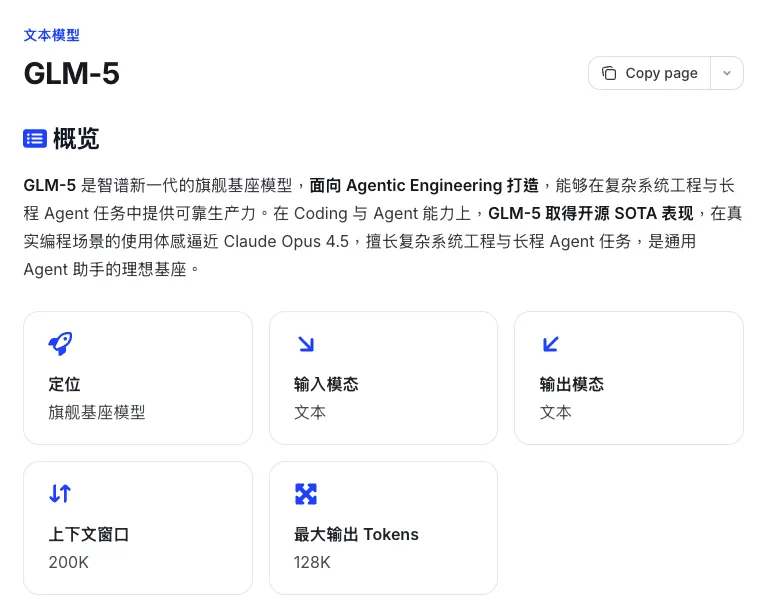Select the 定位 旗舰基座模型 card
Image resolution: width=782 pixels, height=608 pixels.
(x=138, y=378)
